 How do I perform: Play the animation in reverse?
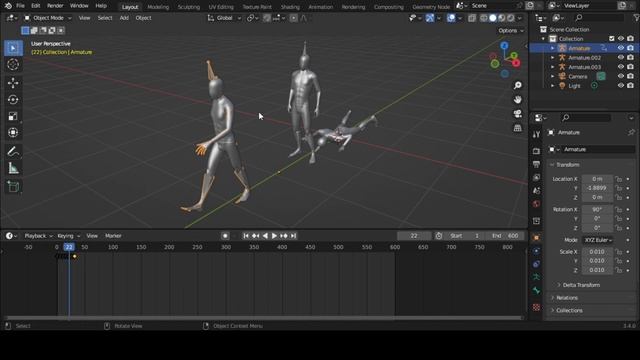265,236
